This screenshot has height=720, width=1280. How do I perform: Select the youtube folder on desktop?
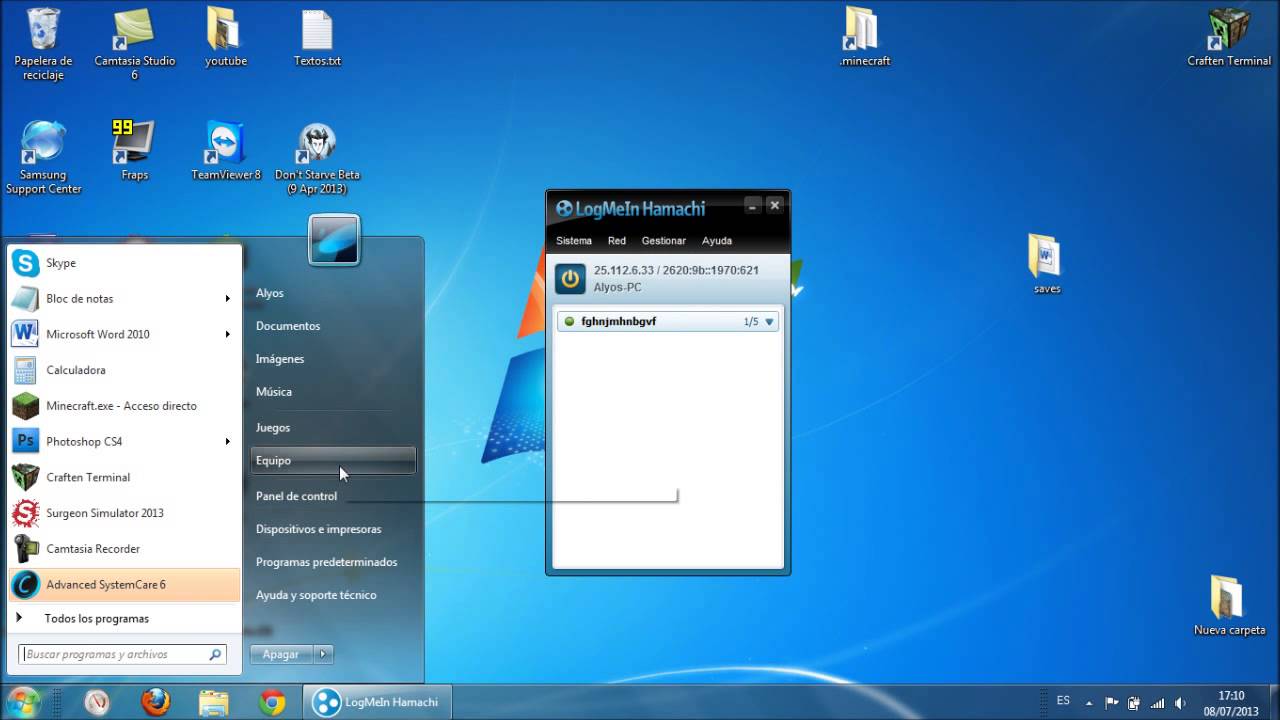226,37
